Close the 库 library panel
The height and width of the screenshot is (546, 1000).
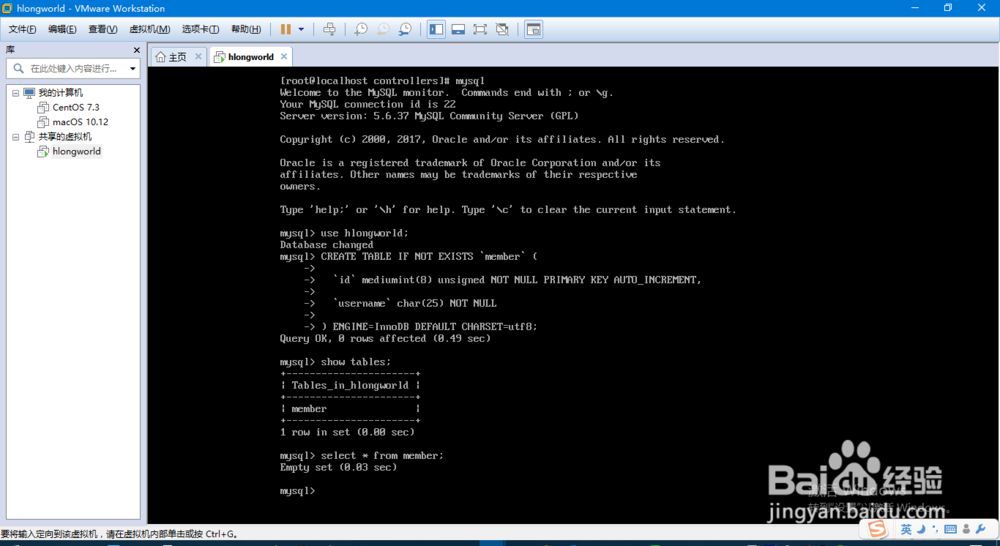coord(136,50)
